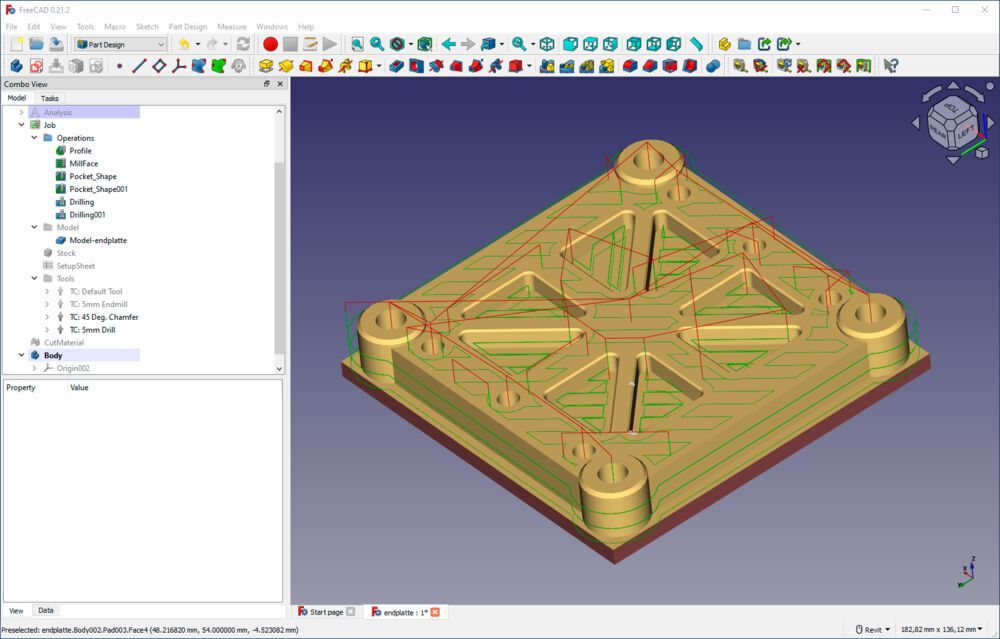1000x639 pixels.
Task: Click the front view icon
Action: point(569,44)
